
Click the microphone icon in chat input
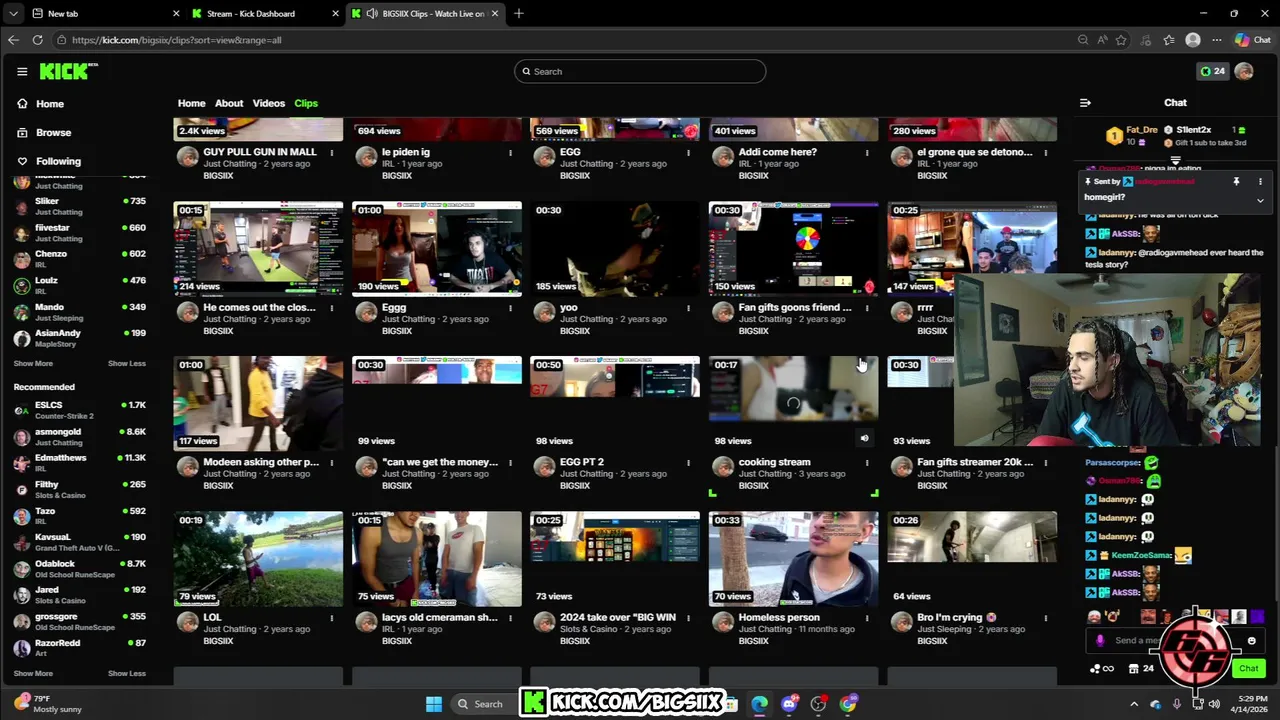1100,641
